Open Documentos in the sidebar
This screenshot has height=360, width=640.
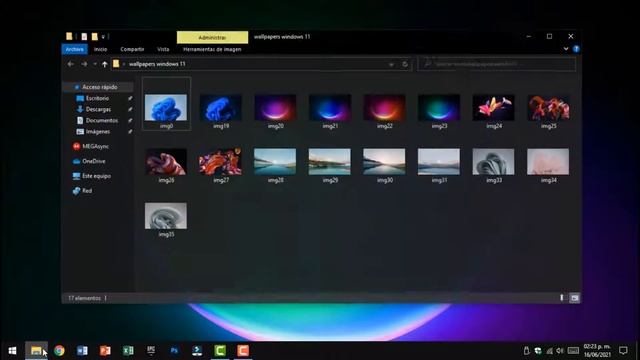pos(102,120)
